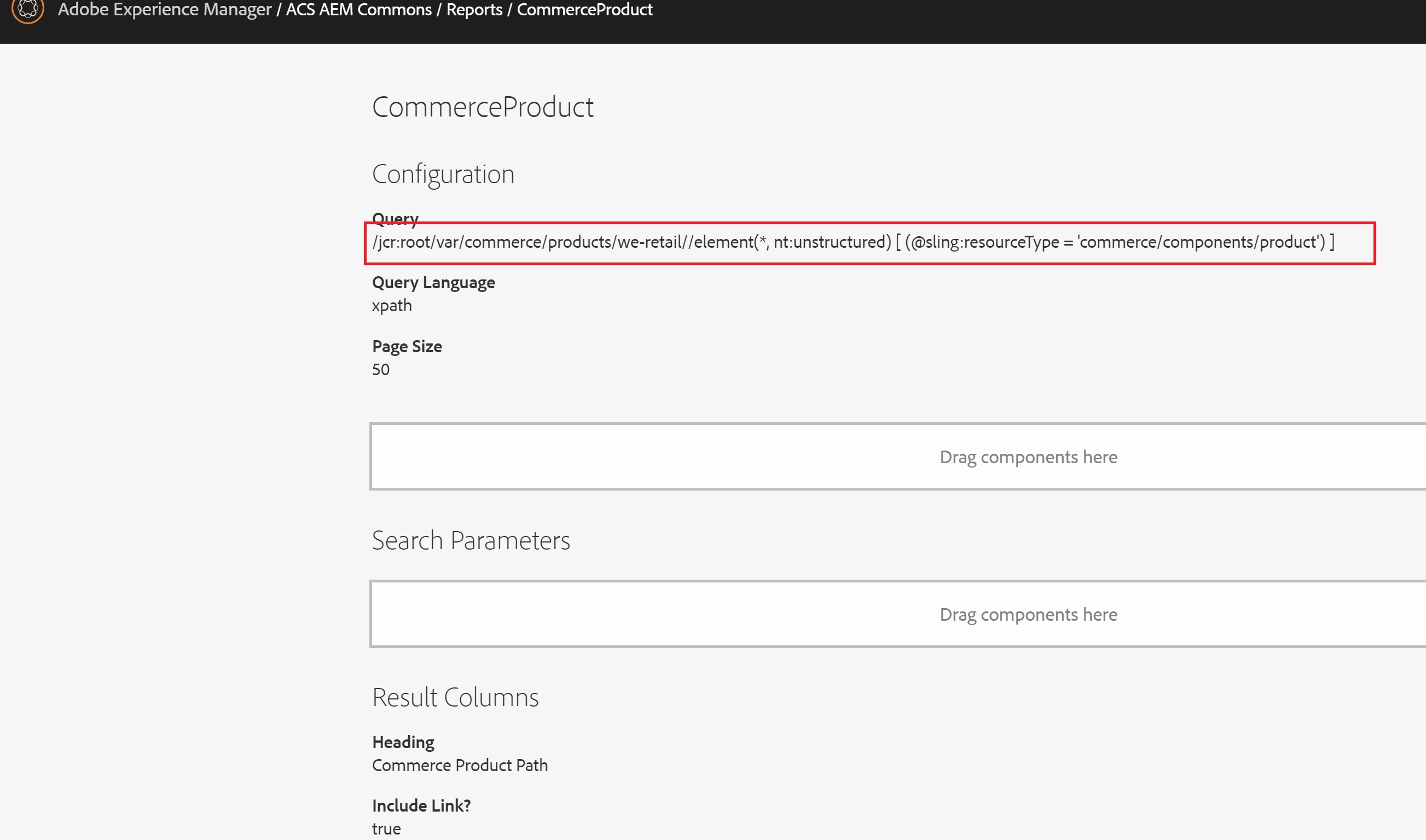Click the highlighted xpath query text

pos(853,242)
